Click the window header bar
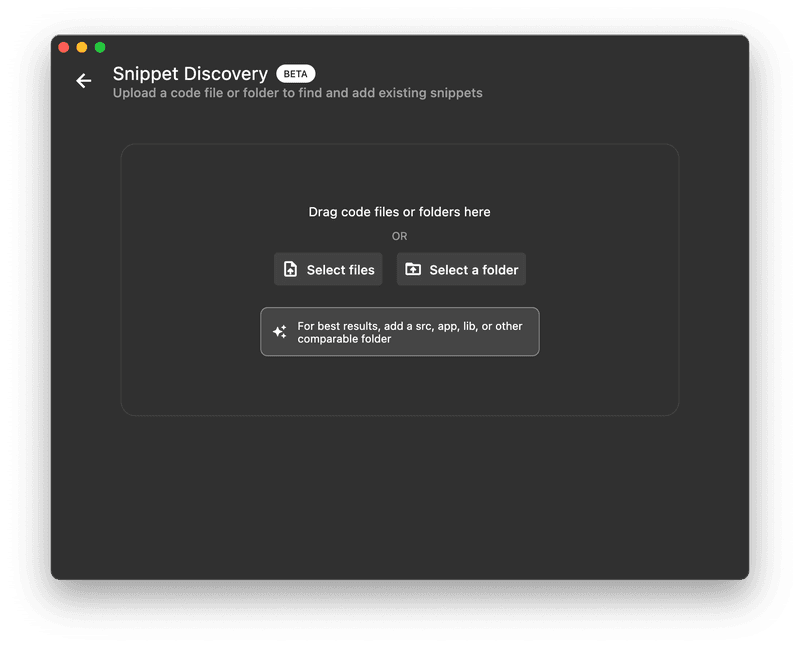Screen dimensions: 800x647 (x=400, y=46)
